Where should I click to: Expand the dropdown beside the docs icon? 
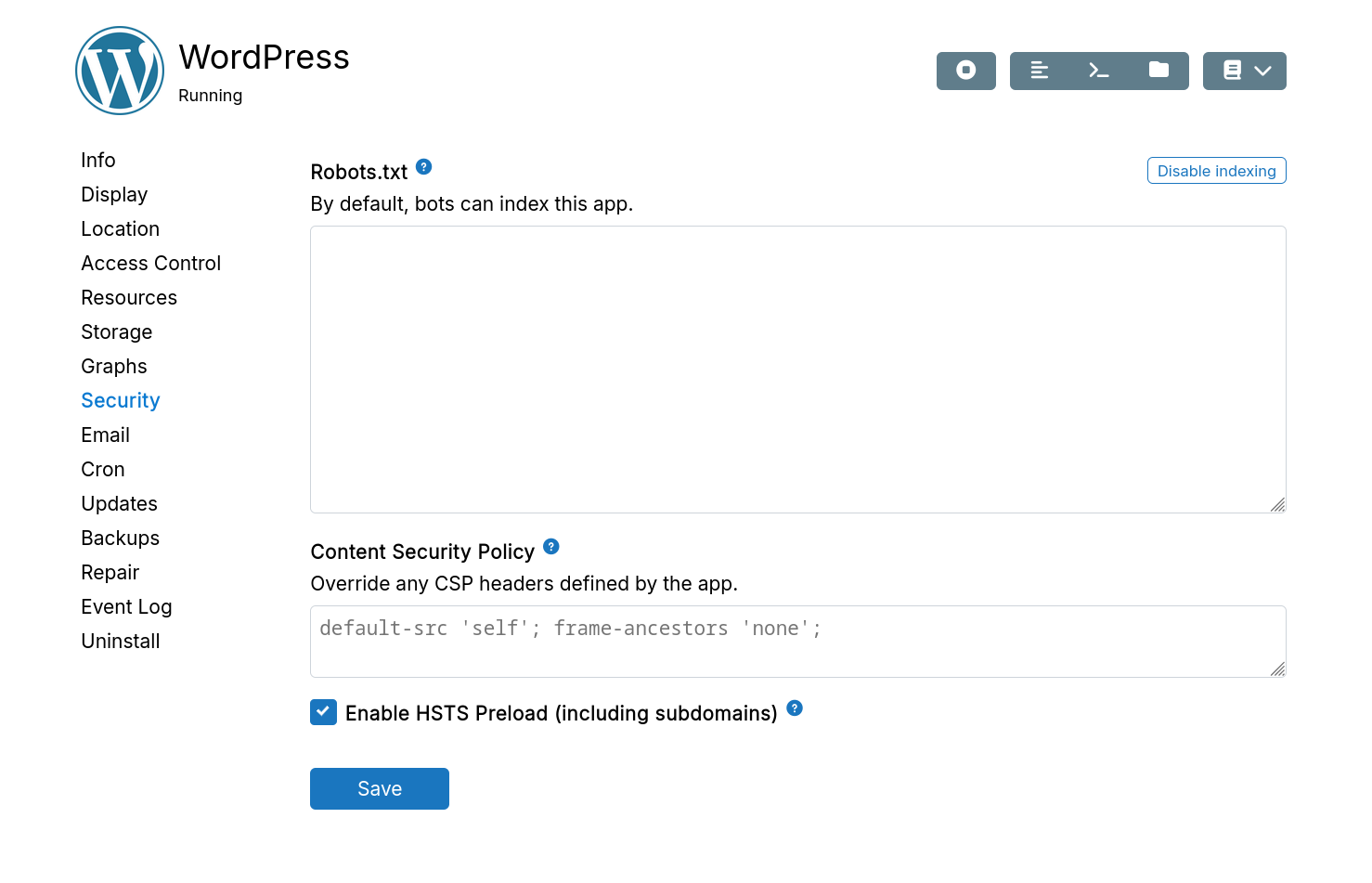tap(1263, 71)
